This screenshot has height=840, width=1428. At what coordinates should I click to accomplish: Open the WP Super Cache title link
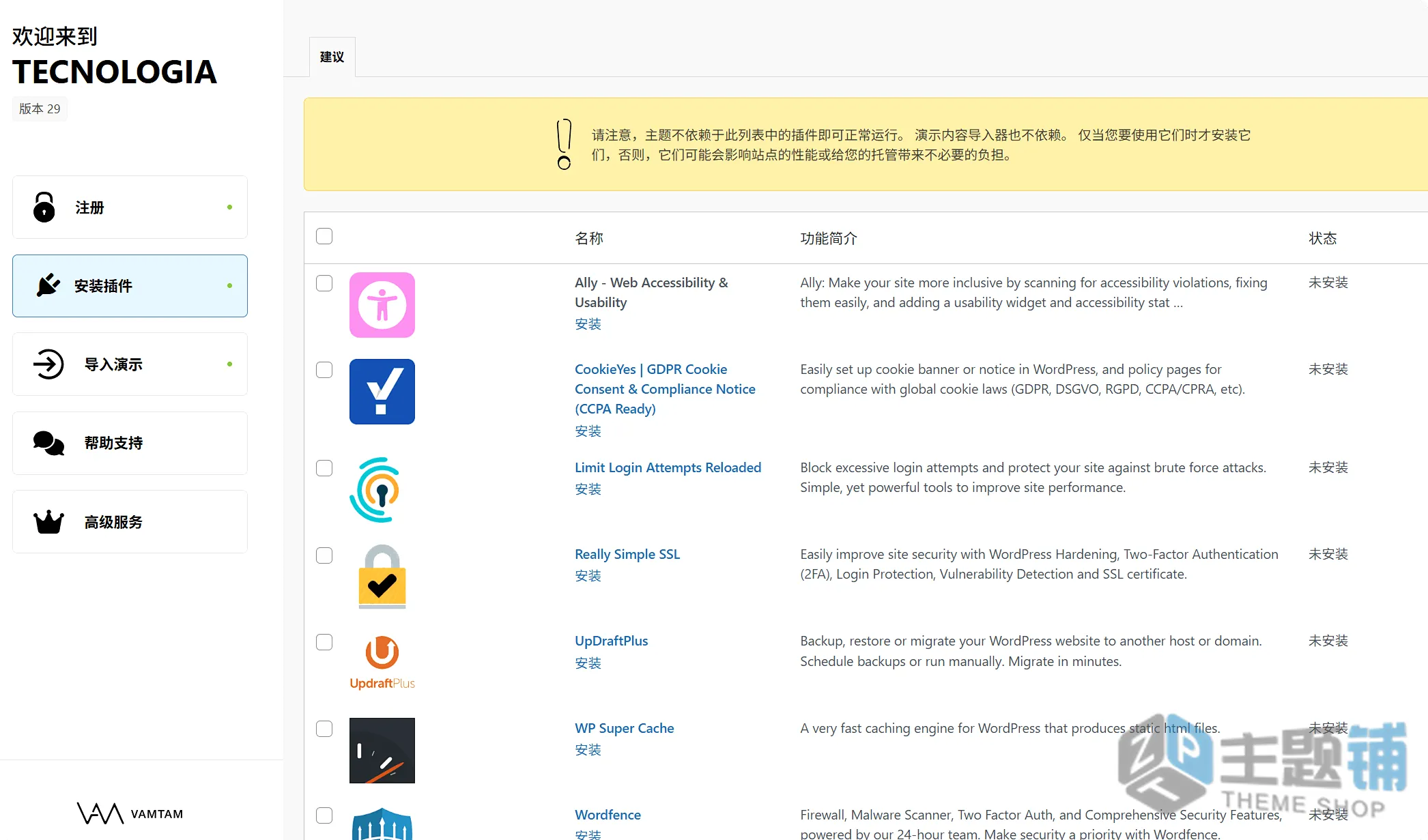pos(624,728)
